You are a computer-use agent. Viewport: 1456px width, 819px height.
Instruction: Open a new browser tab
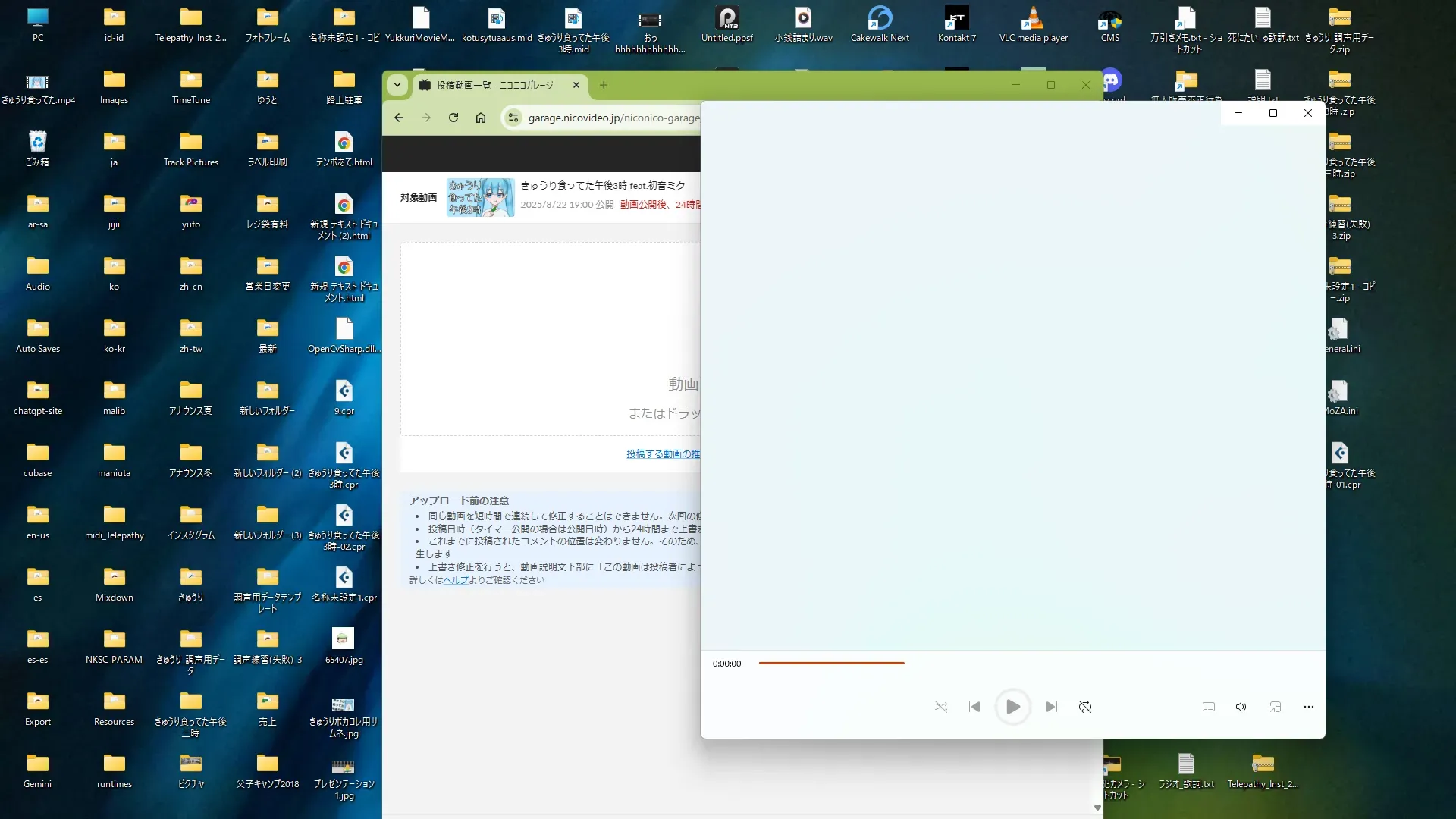[x=604, y=85]
